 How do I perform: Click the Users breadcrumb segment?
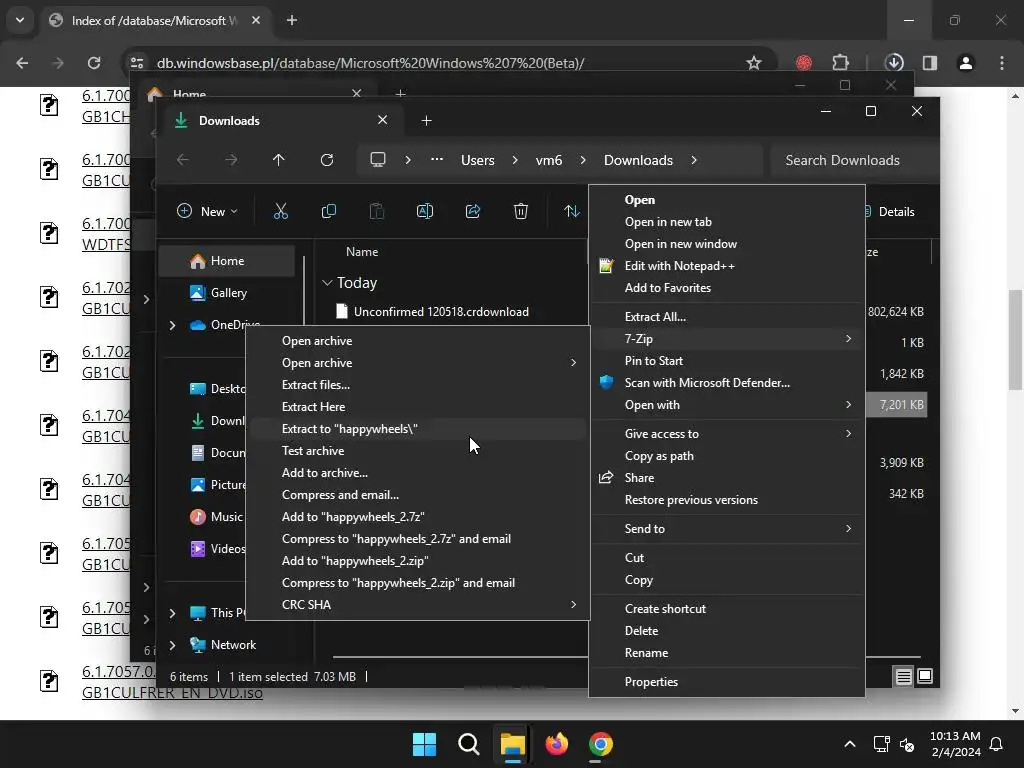pos(477,160)
